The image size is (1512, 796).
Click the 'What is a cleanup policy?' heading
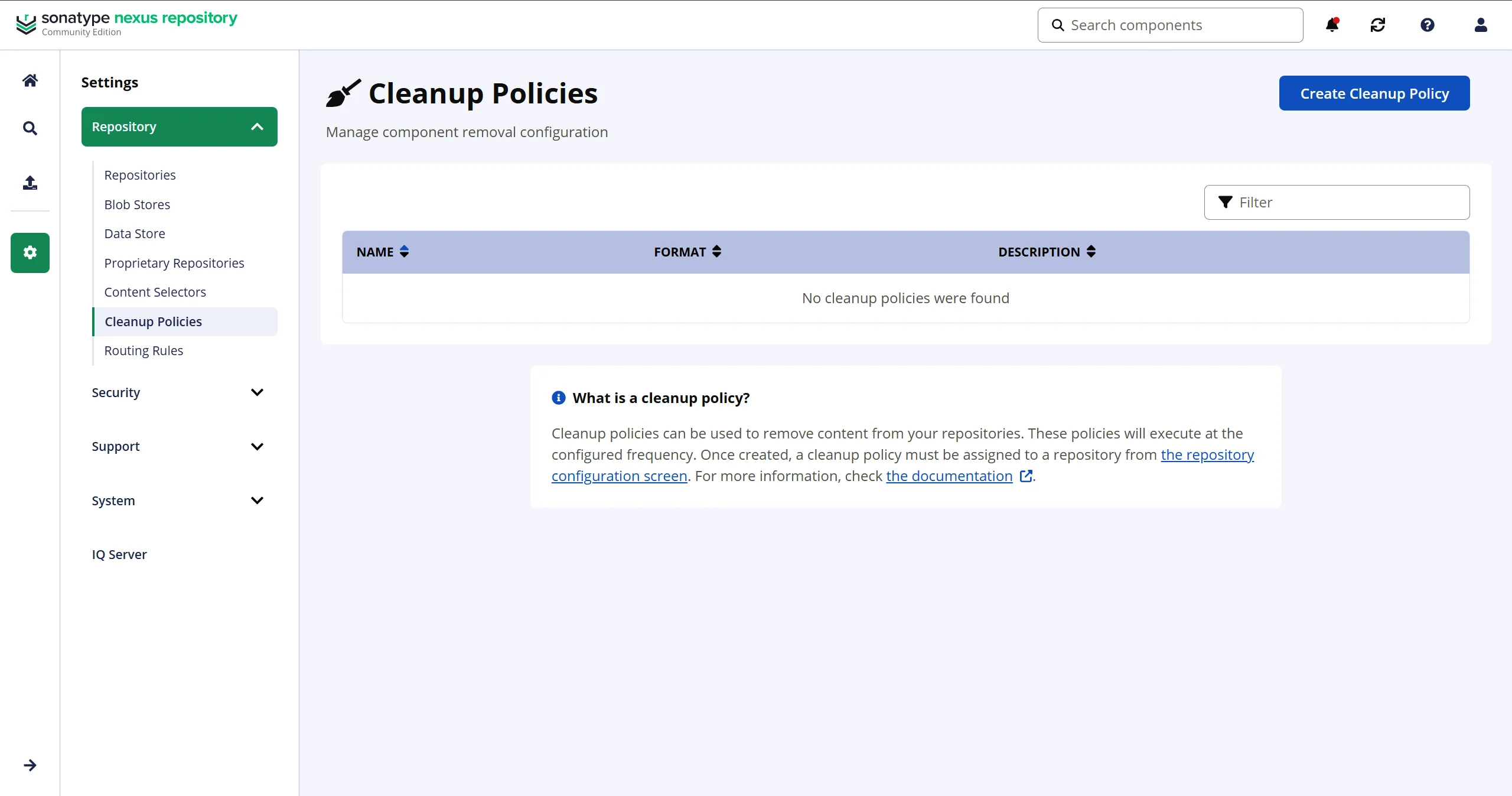661,398
